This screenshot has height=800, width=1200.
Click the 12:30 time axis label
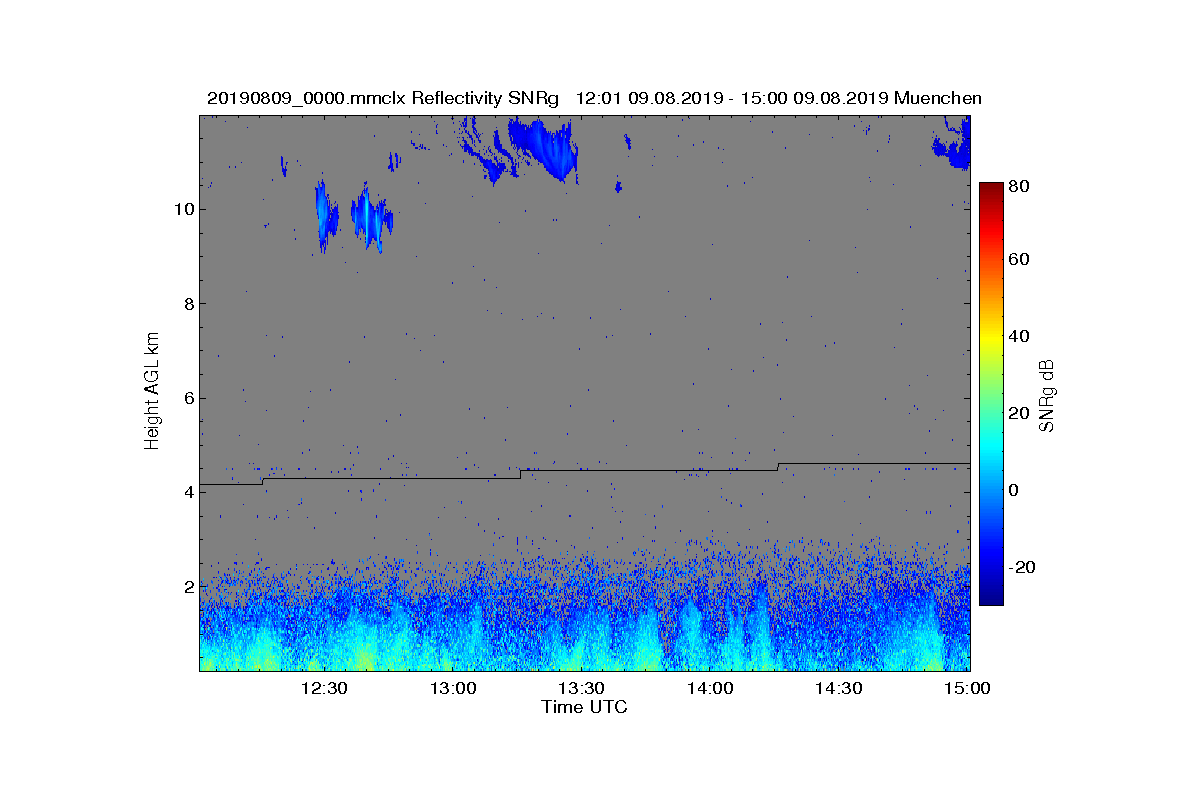coord(323,688)
